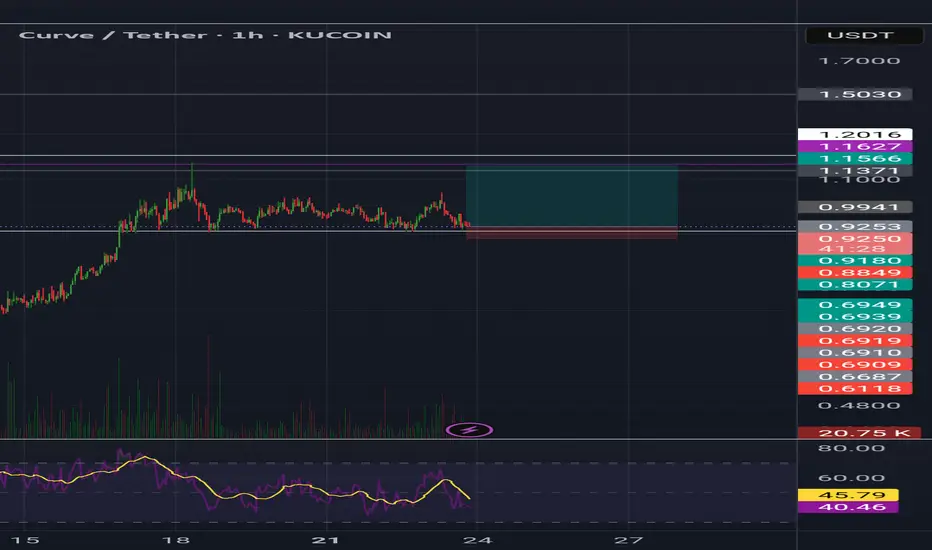Click the green 0.9180 price label
932x550 pixels.
tap(855, 260)
